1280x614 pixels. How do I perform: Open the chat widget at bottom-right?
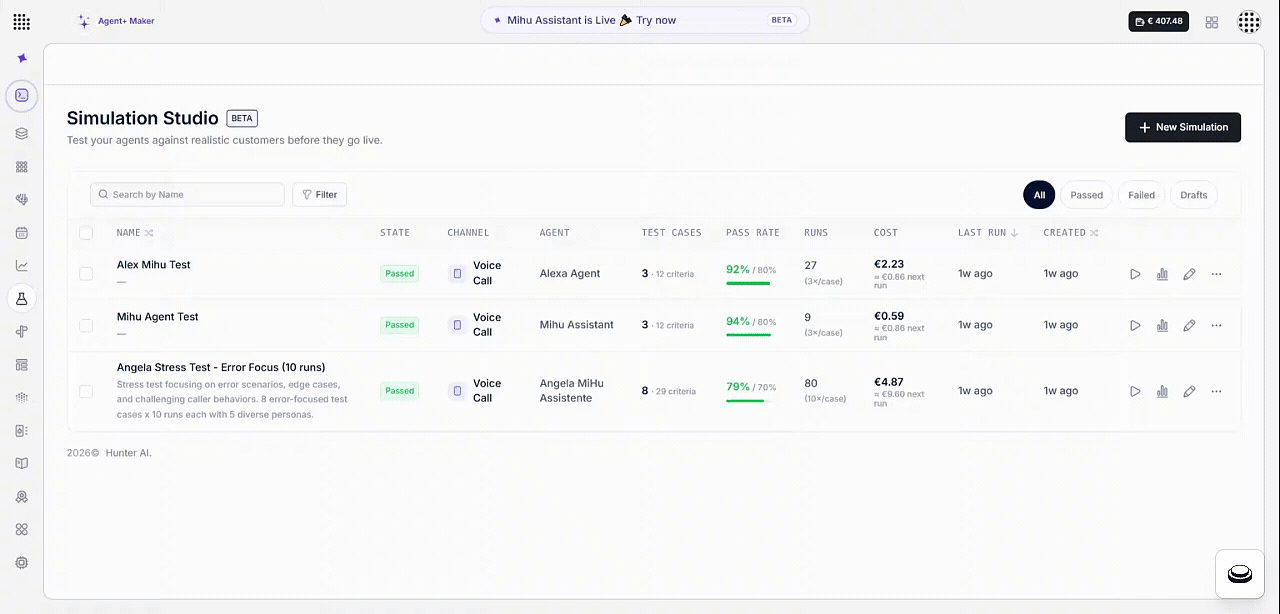[1240, 574]
